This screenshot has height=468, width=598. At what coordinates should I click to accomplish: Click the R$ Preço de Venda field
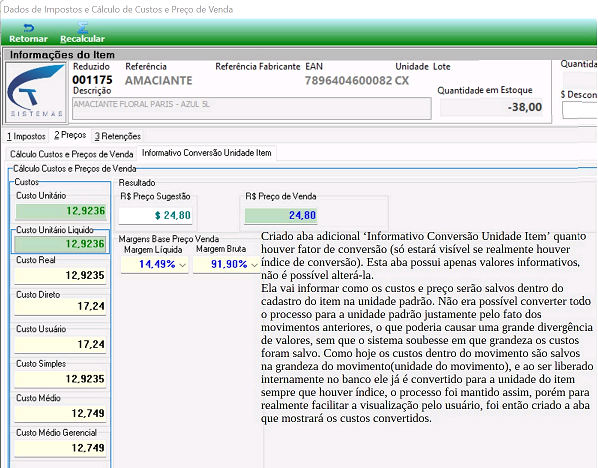click(281, 216)
